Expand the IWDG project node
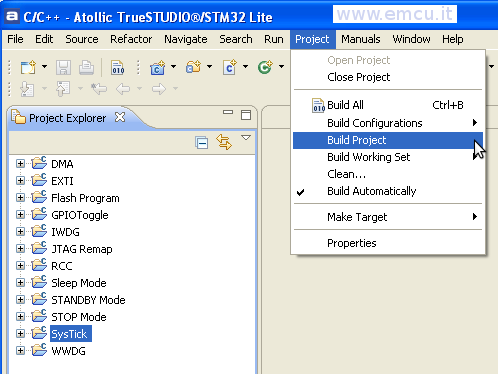 [x=20, y=232]
